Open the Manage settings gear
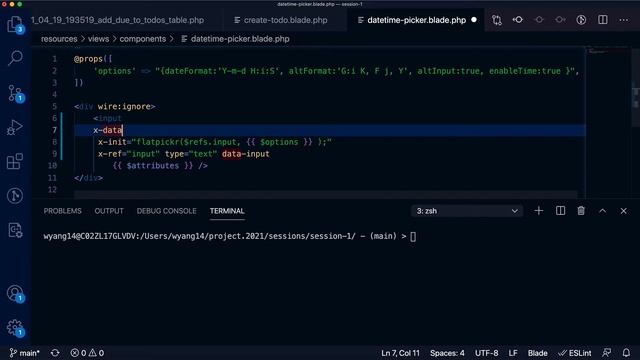 (15, 327)
